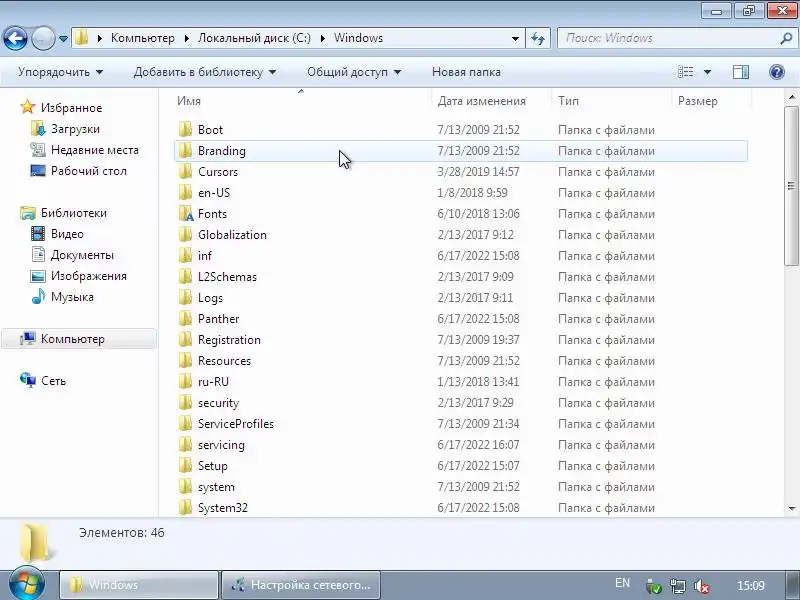This screenshot has height=600, width=800.
Task: Click the search Windows input field
Action: (668, 38)
